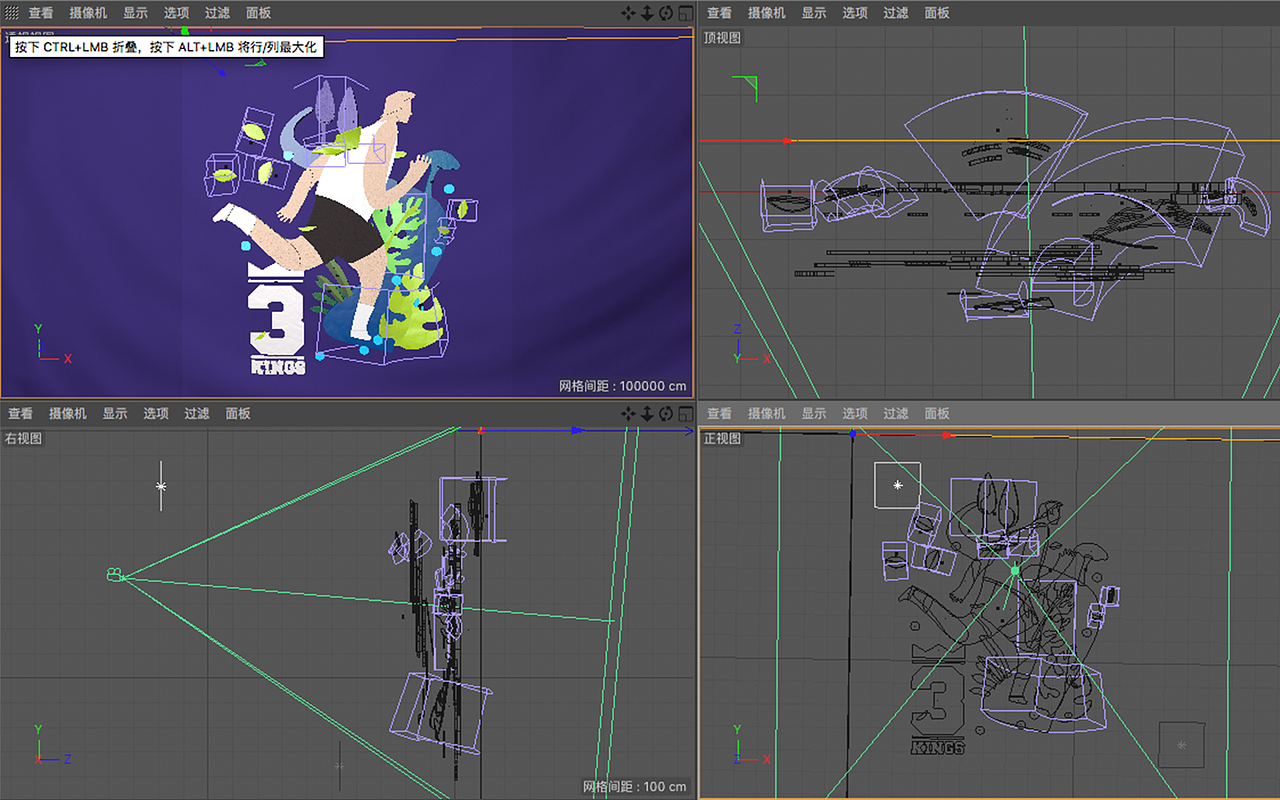Open 过滤 menu above the 右视图 viewport
Image resolution: width=1280 pixels, height=800 pixels.
coord(197,413)
